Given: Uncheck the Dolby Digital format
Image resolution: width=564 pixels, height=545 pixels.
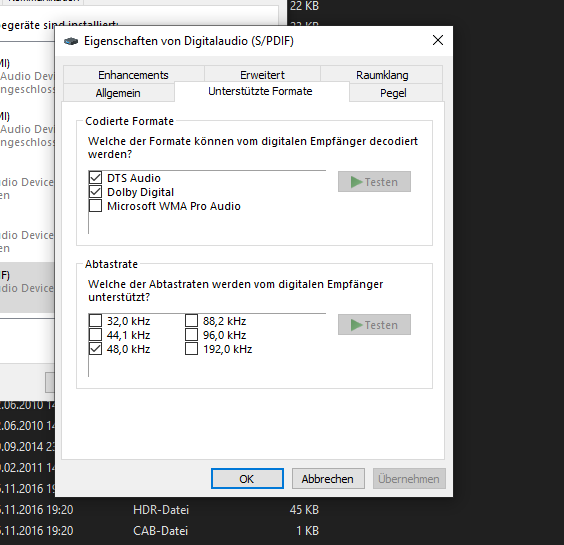Looking at the screenshot, I should pos(95,192).
